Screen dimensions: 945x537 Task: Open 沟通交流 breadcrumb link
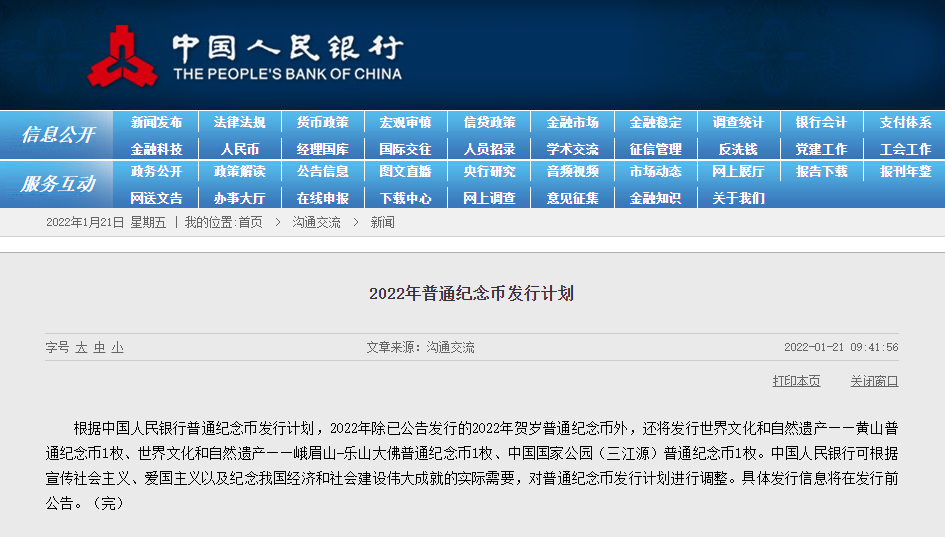point(316,222)
